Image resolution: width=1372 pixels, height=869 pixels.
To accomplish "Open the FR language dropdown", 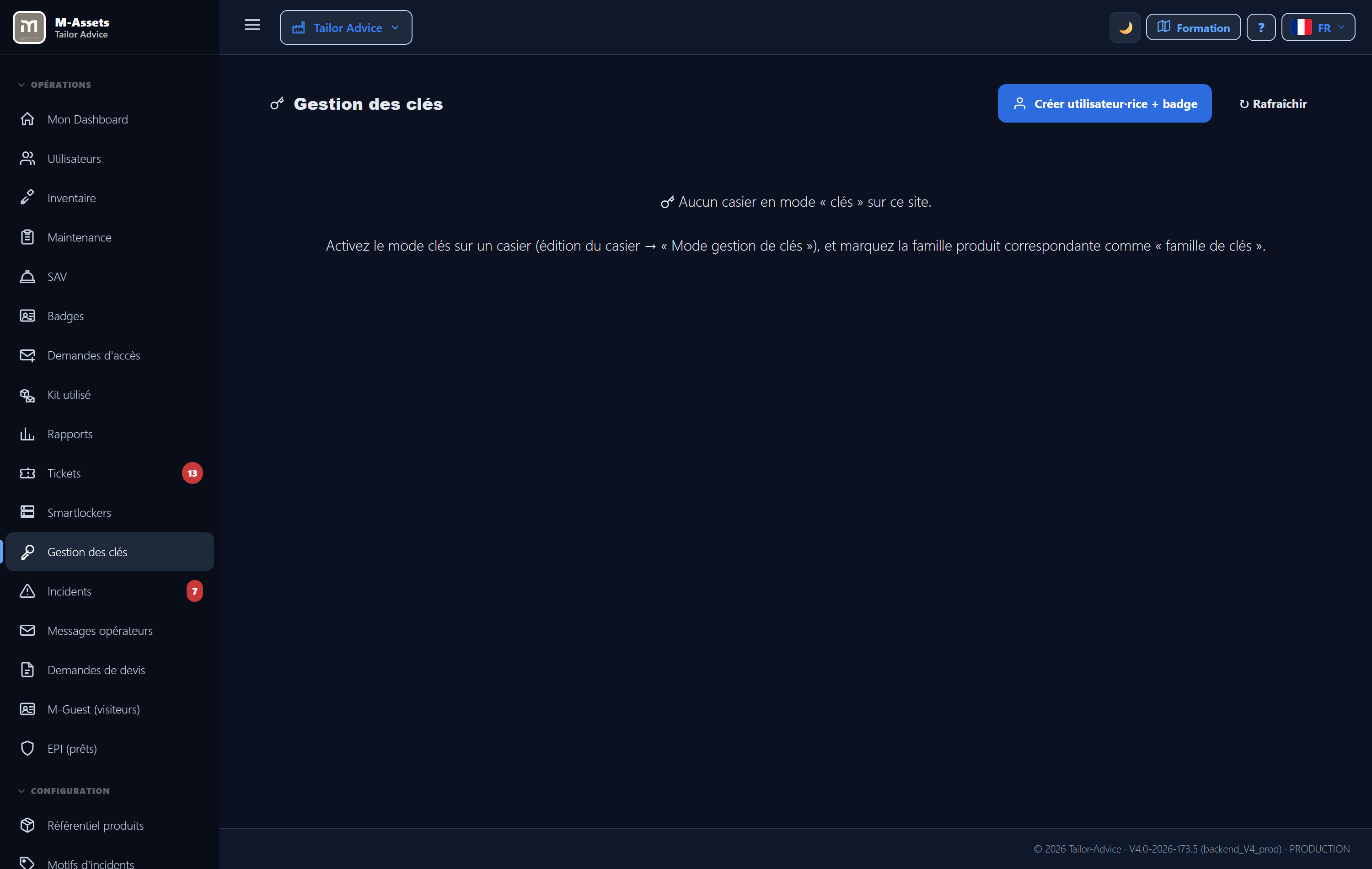I will click(1318, 27).
